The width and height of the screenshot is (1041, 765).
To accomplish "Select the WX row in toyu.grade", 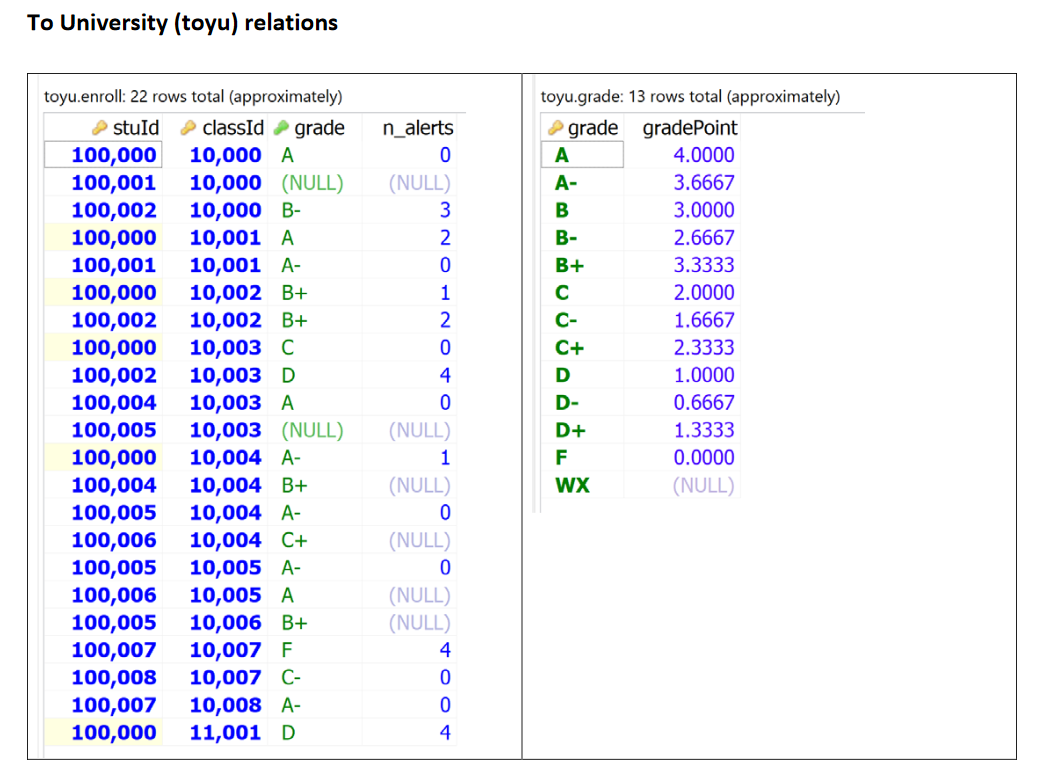I will [x=566, y=485].
